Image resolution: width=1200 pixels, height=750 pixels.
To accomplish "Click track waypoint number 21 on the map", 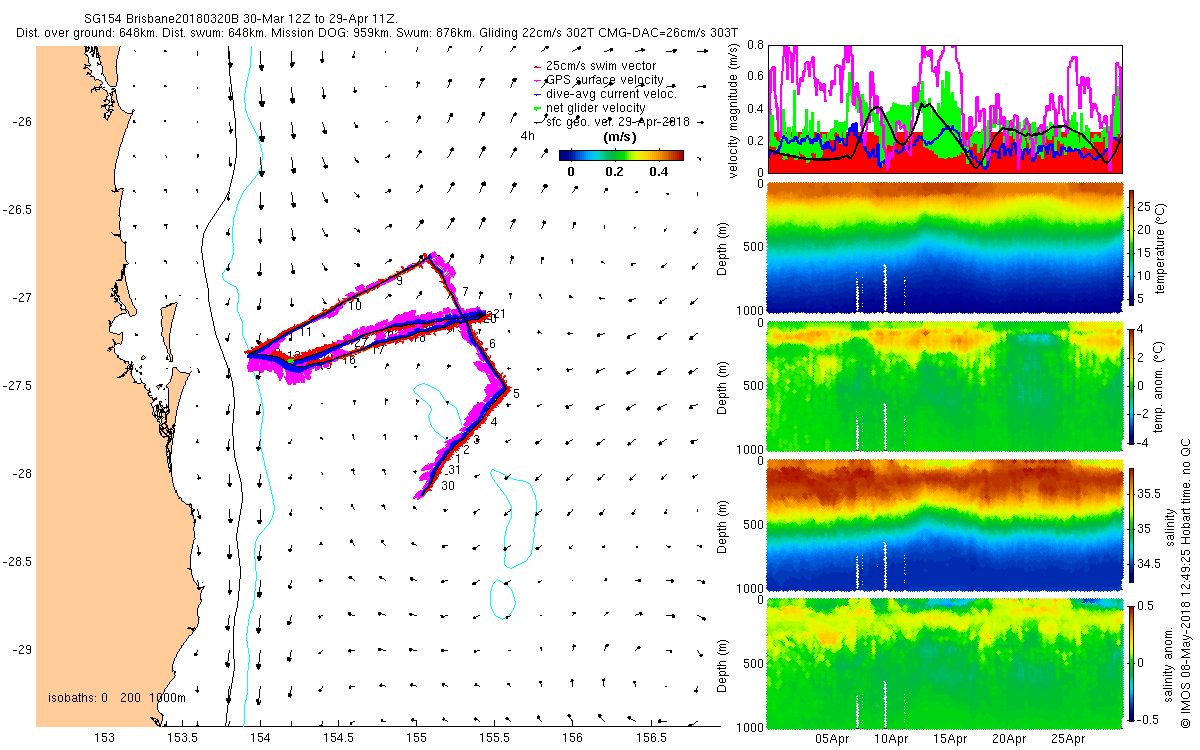I will (499, 314).
